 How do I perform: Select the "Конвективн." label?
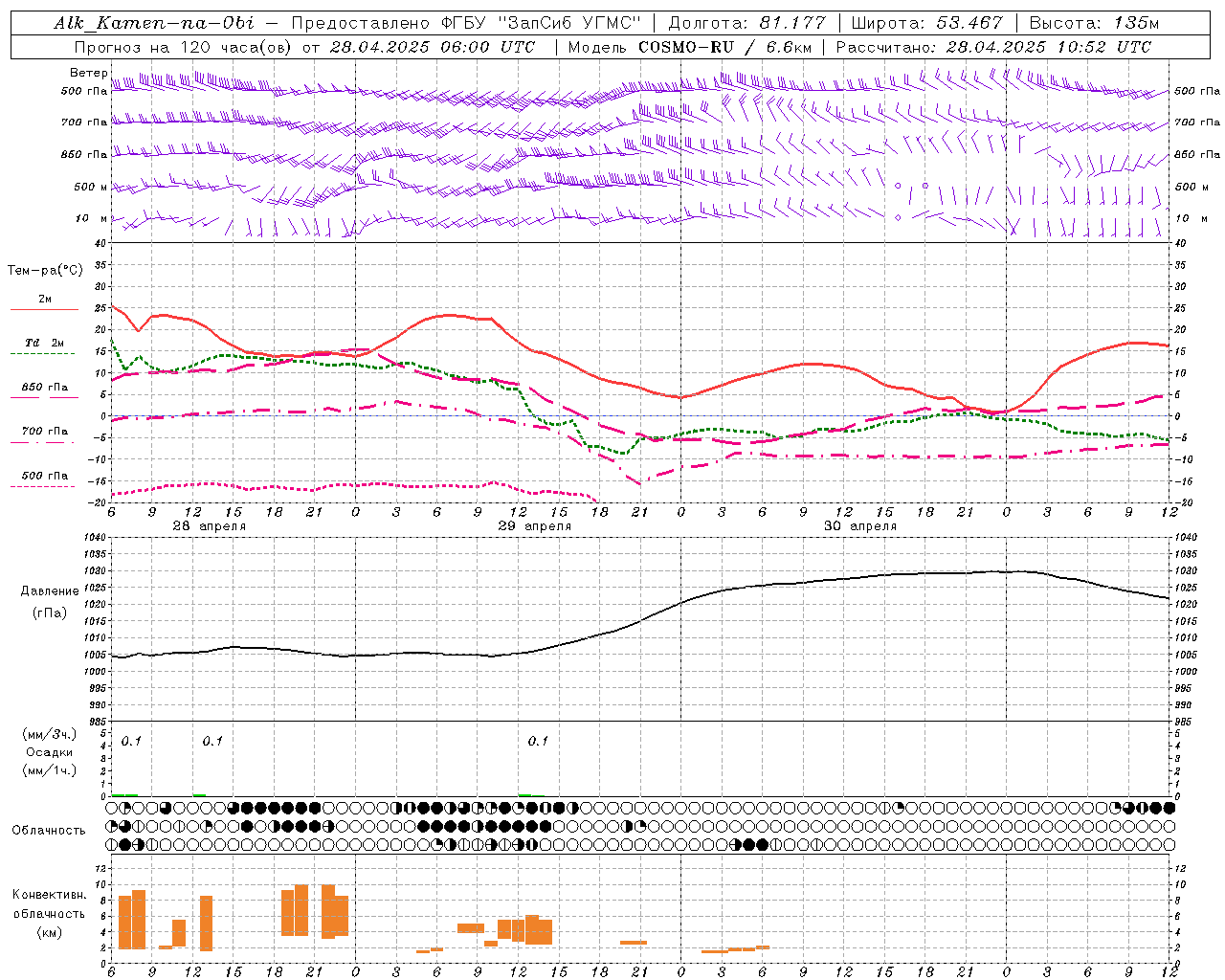[x=49, y=895]
